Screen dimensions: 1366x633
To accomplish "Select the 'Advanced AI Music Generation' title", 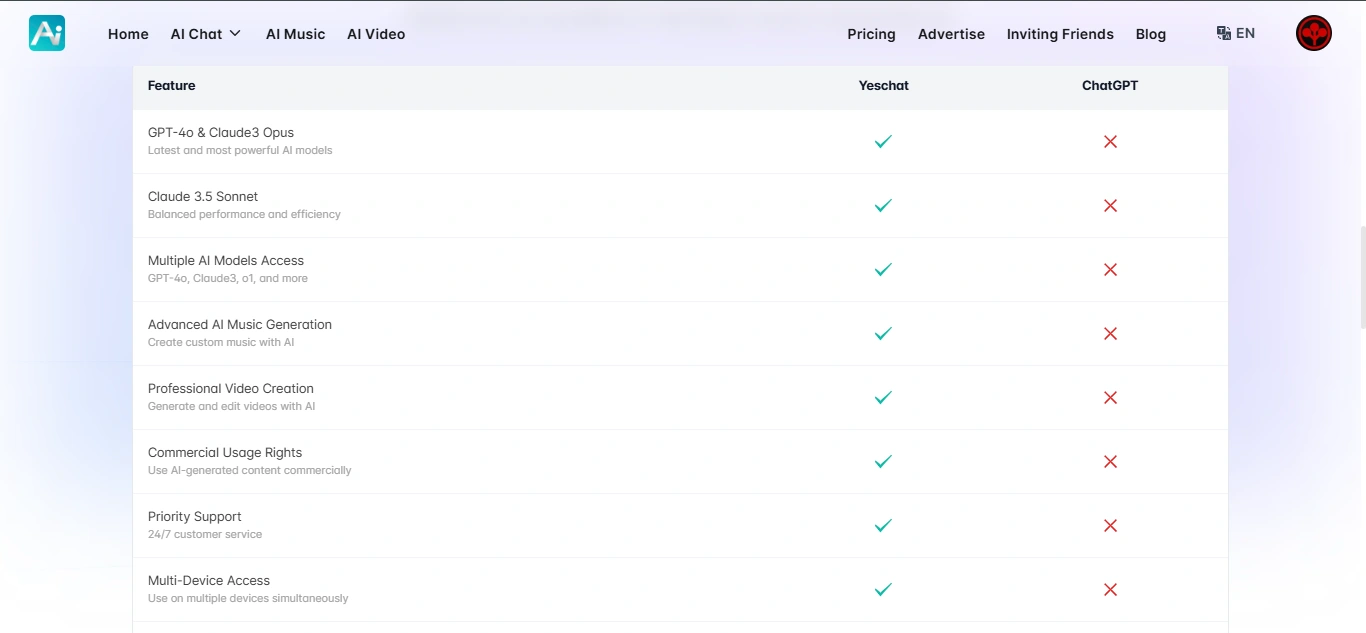I will tap(240, 325).
